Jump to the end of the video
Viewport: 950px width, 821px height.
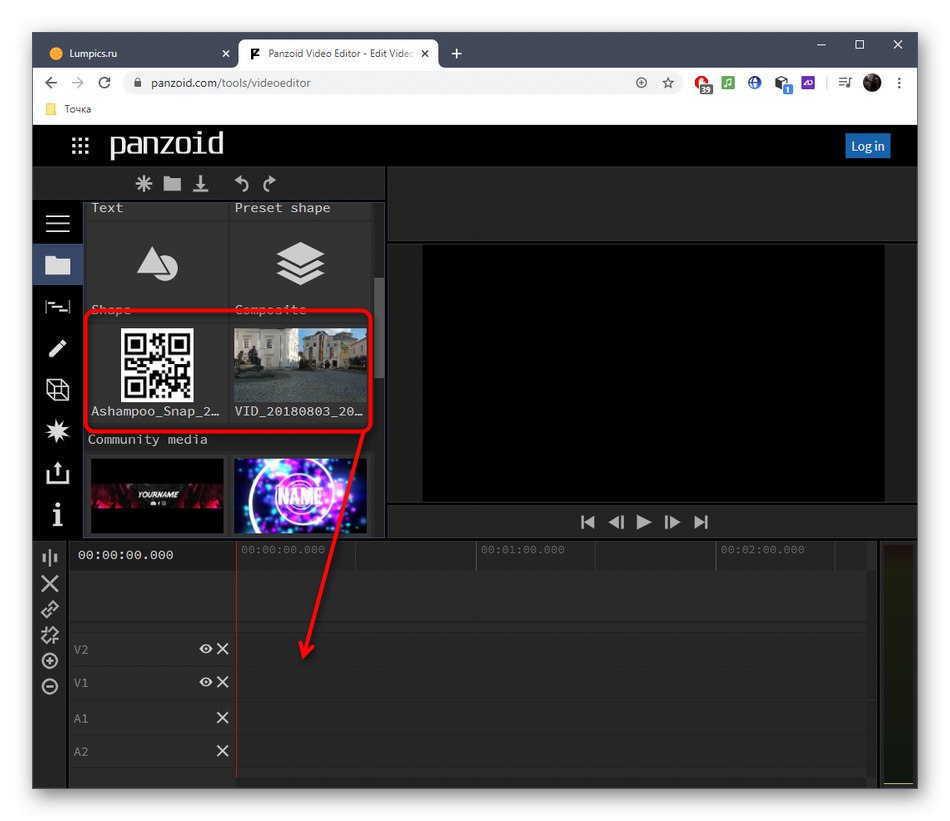click(x=700, y=522)
